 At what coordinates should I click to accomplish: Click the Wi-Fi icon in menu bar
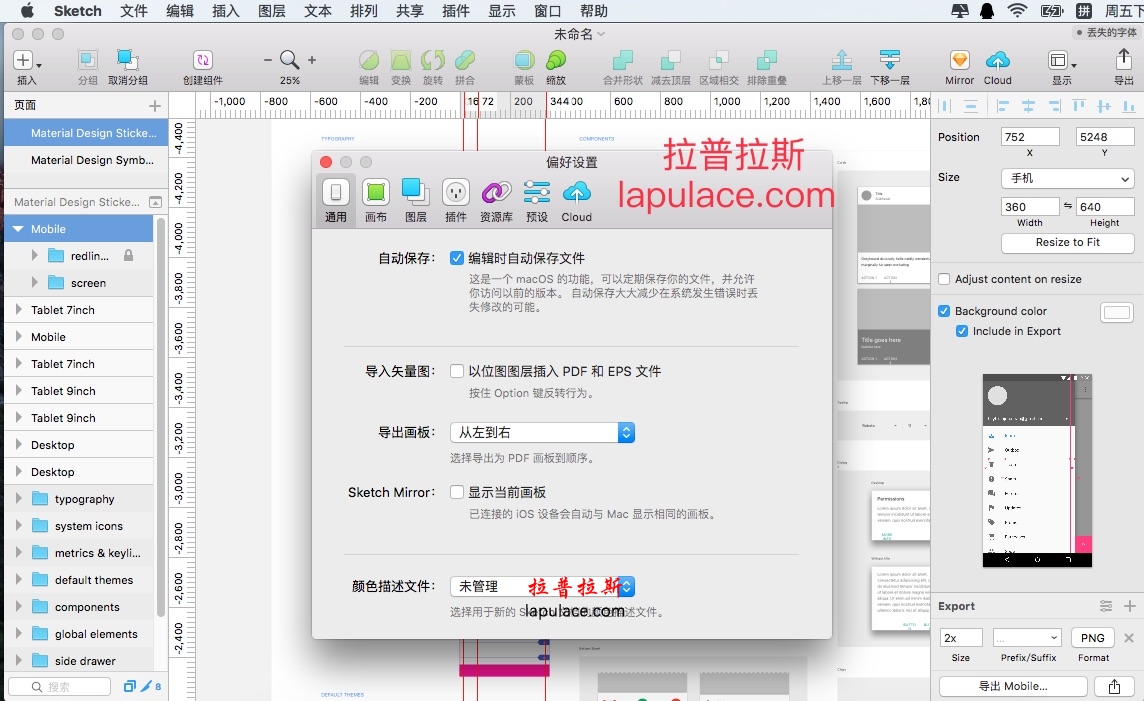(x=1016, y=11)
